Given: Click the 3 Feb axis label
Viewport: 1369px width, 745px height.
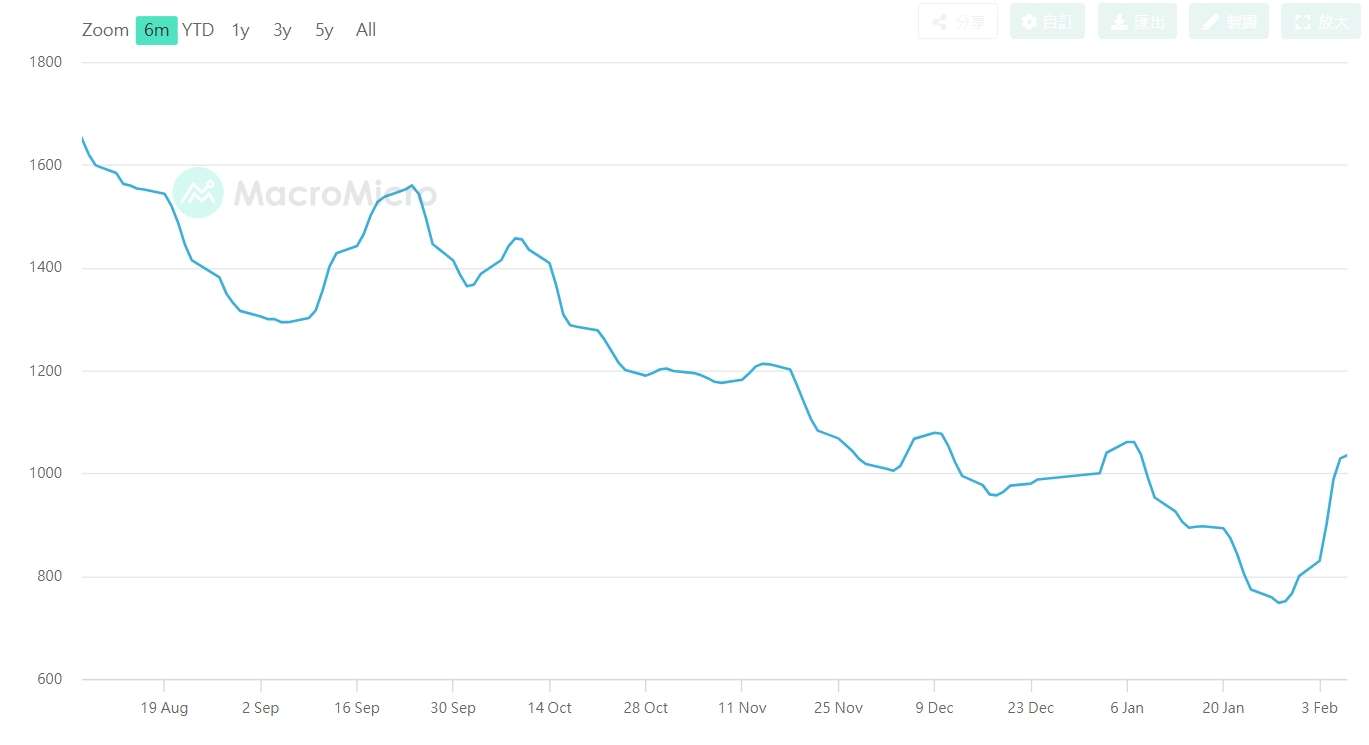Looking at the screenshot, I should point(1320,708).
